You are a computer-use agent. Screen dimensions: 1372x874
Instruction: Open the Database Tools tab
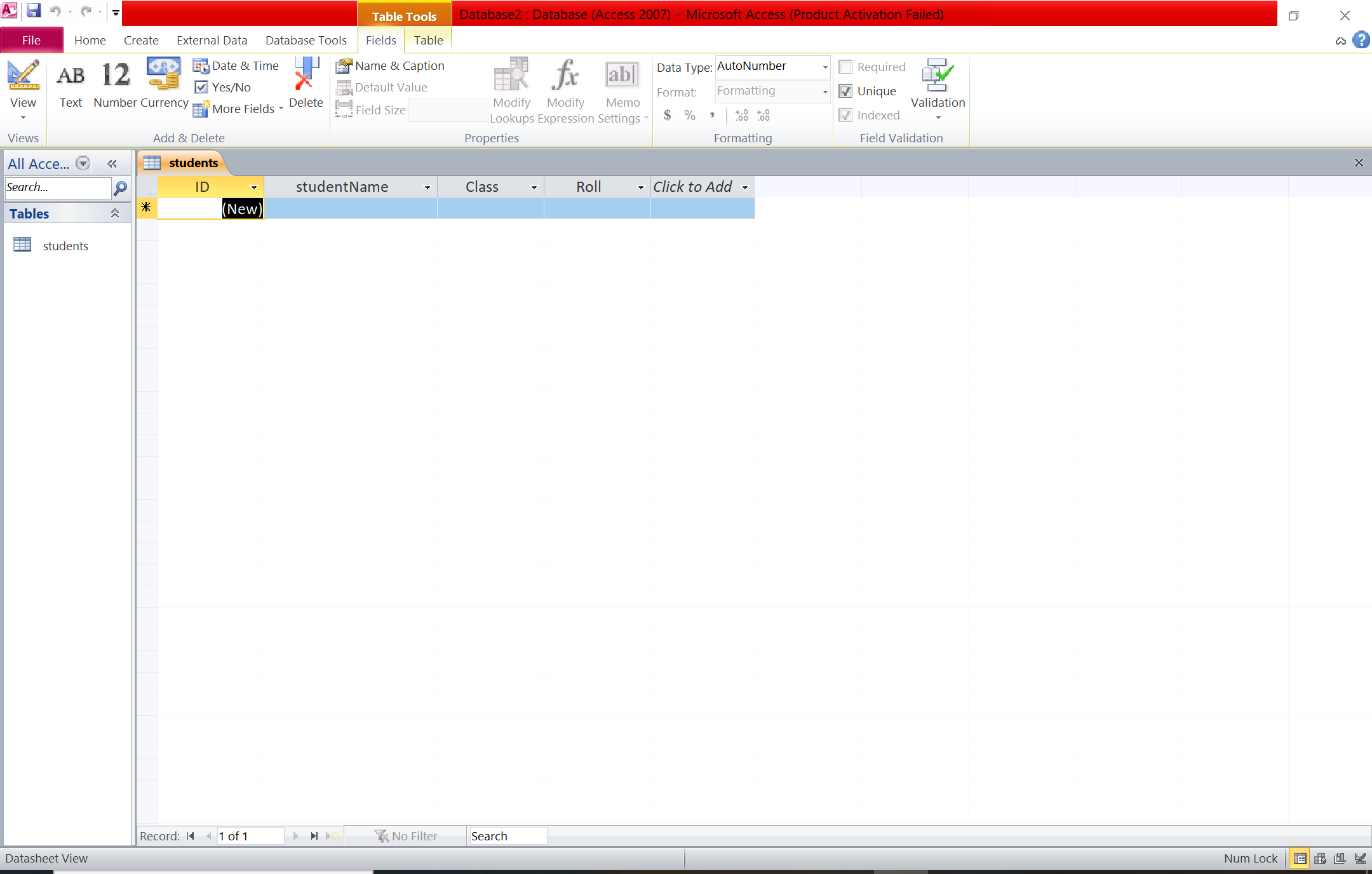tap(306, 40)
